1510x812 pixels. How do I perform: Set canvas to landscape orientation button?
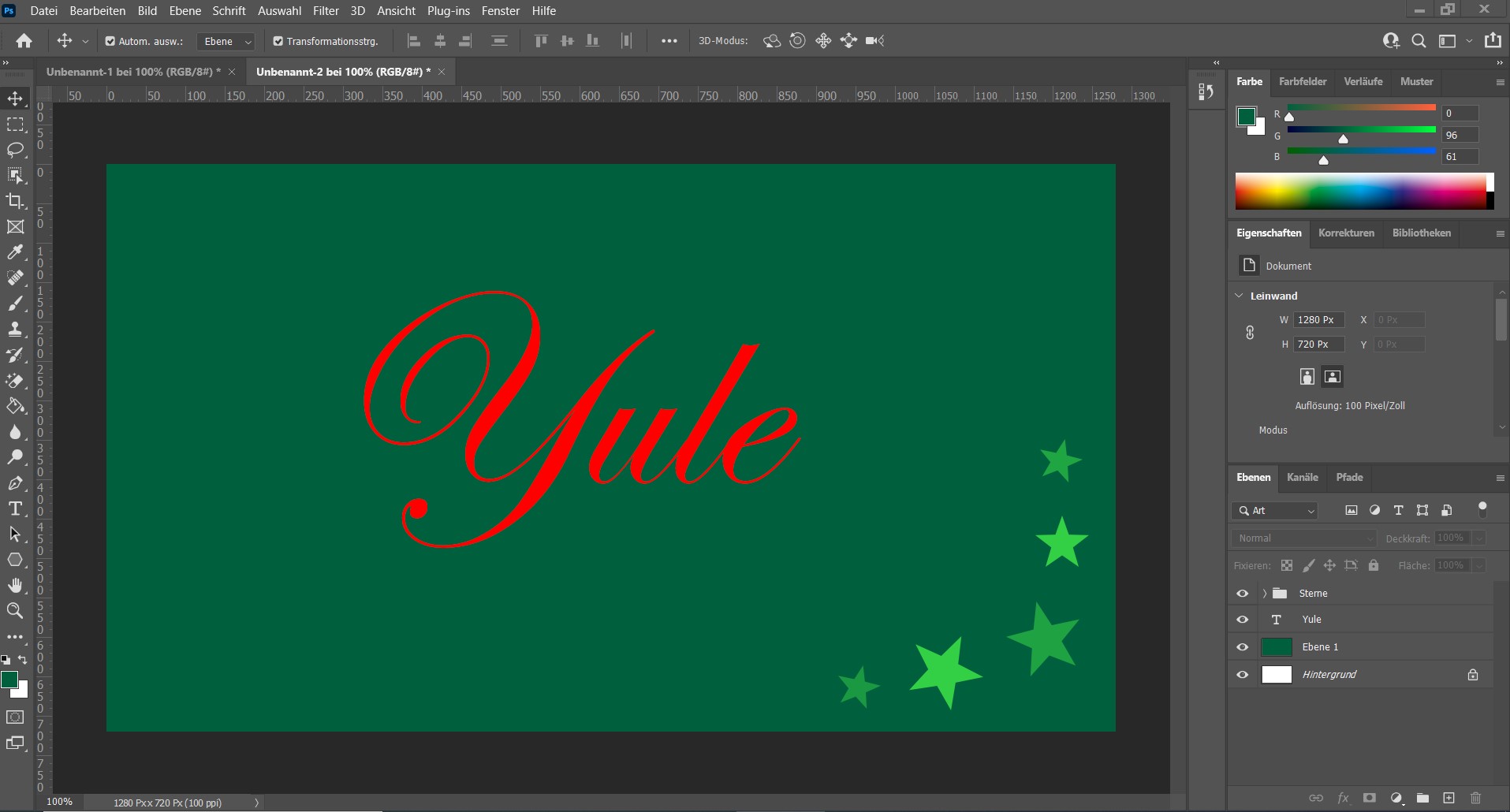tap(1333, 377)
